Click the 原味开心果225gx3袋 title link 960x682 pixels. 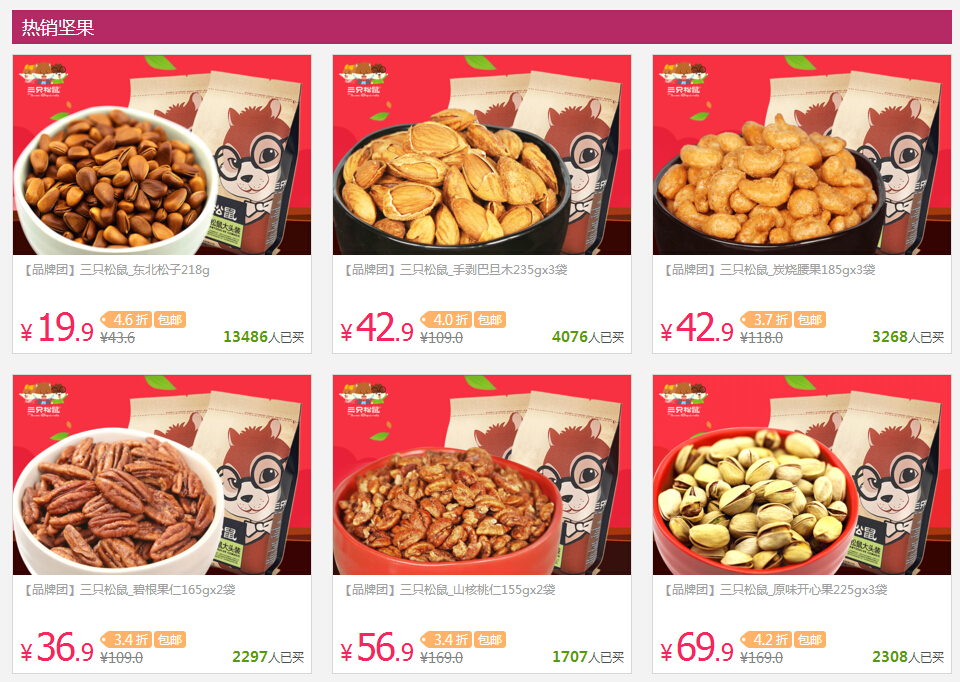[776, 590]
